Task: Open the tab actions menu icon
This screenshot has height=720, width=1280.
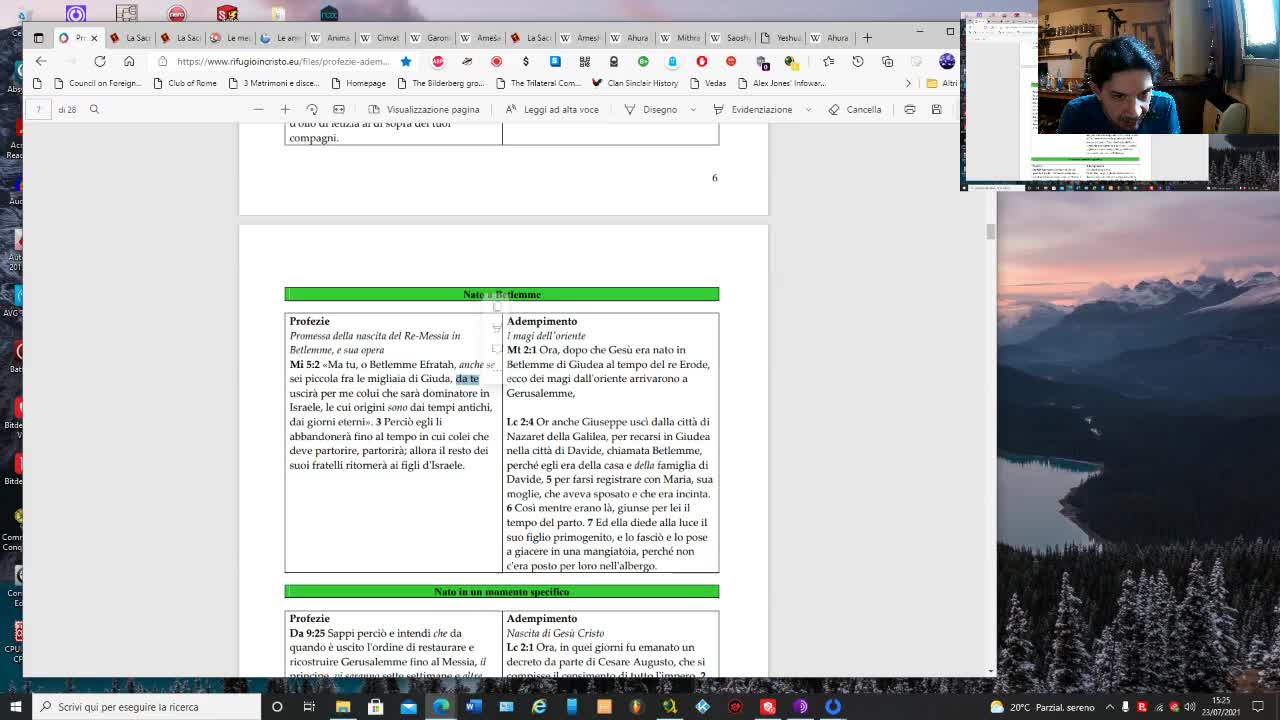Action: tap(38, 38)
